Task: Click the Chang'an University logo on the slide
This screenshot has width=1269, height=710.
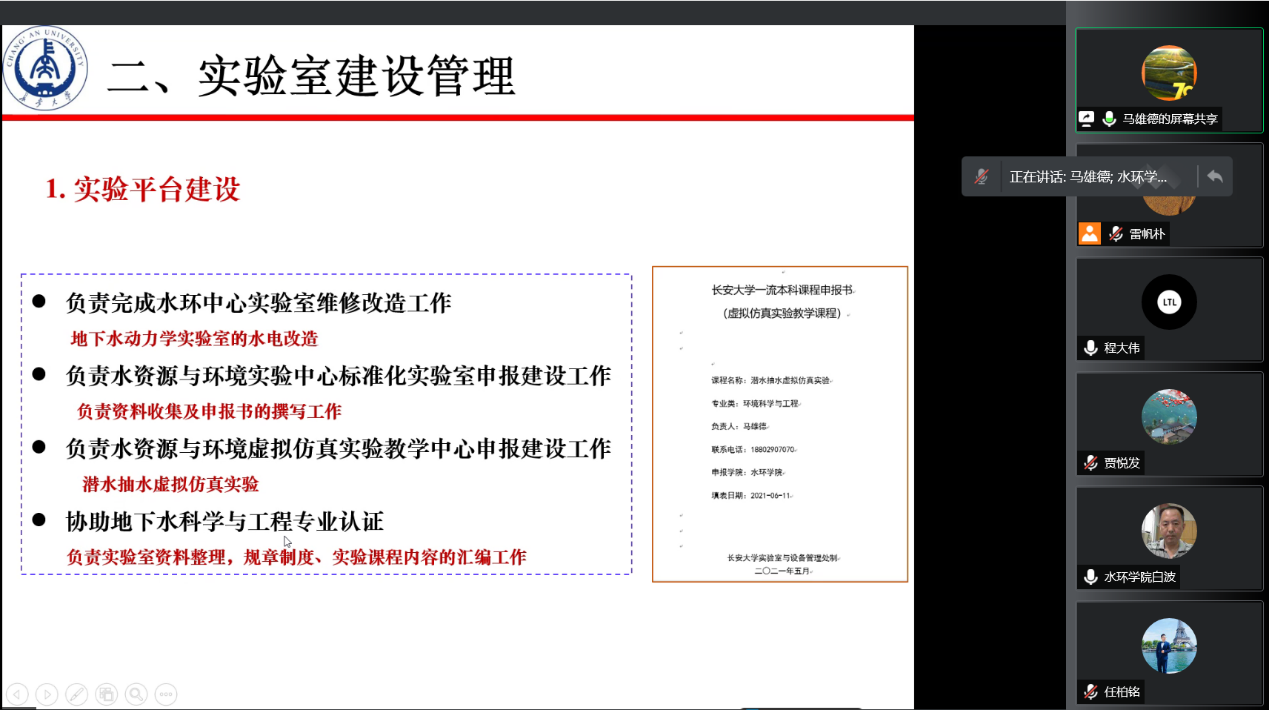Action: tap(45, 68)
